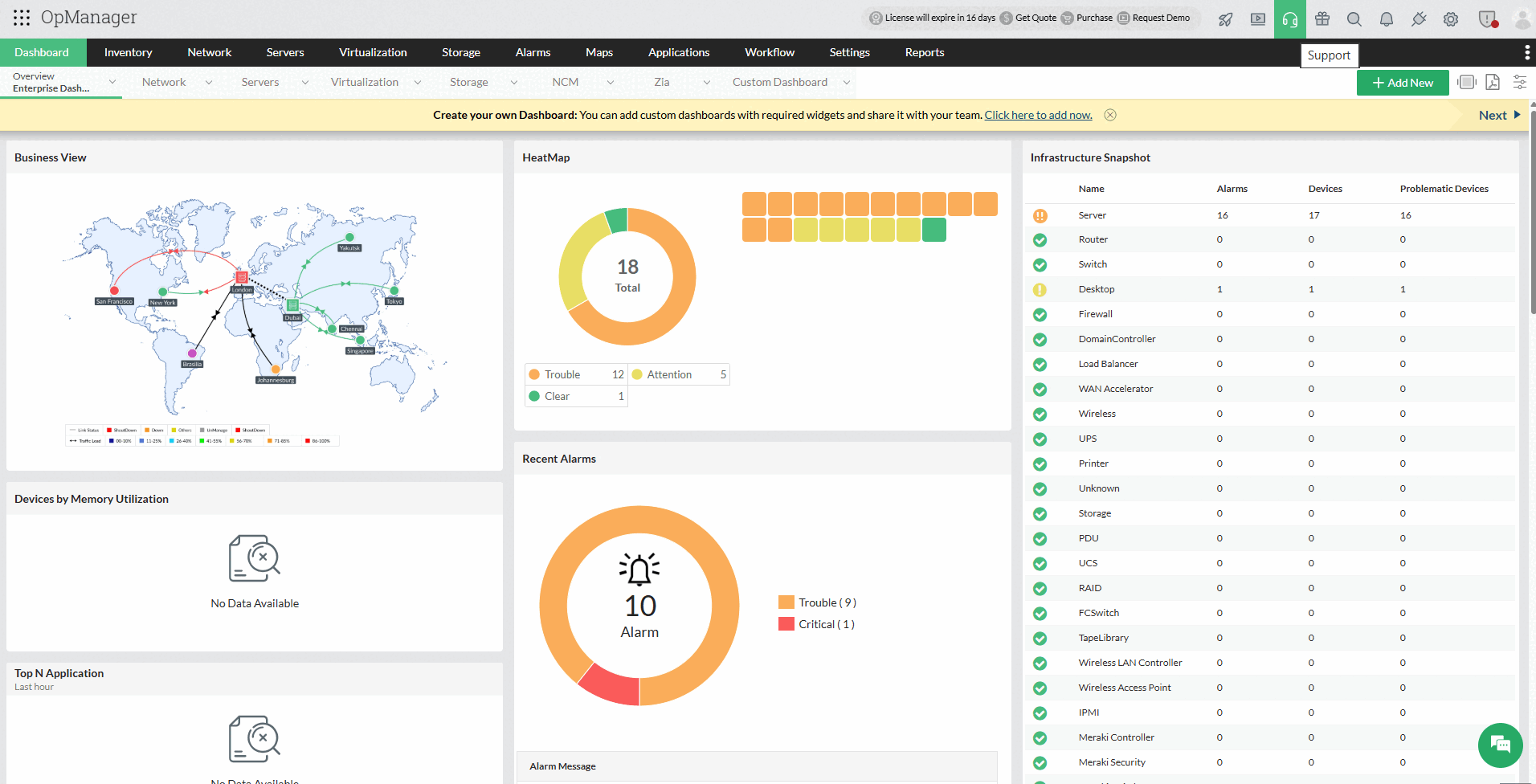
Task: Click the green square in the HeatMap grid
Action: 933,230
